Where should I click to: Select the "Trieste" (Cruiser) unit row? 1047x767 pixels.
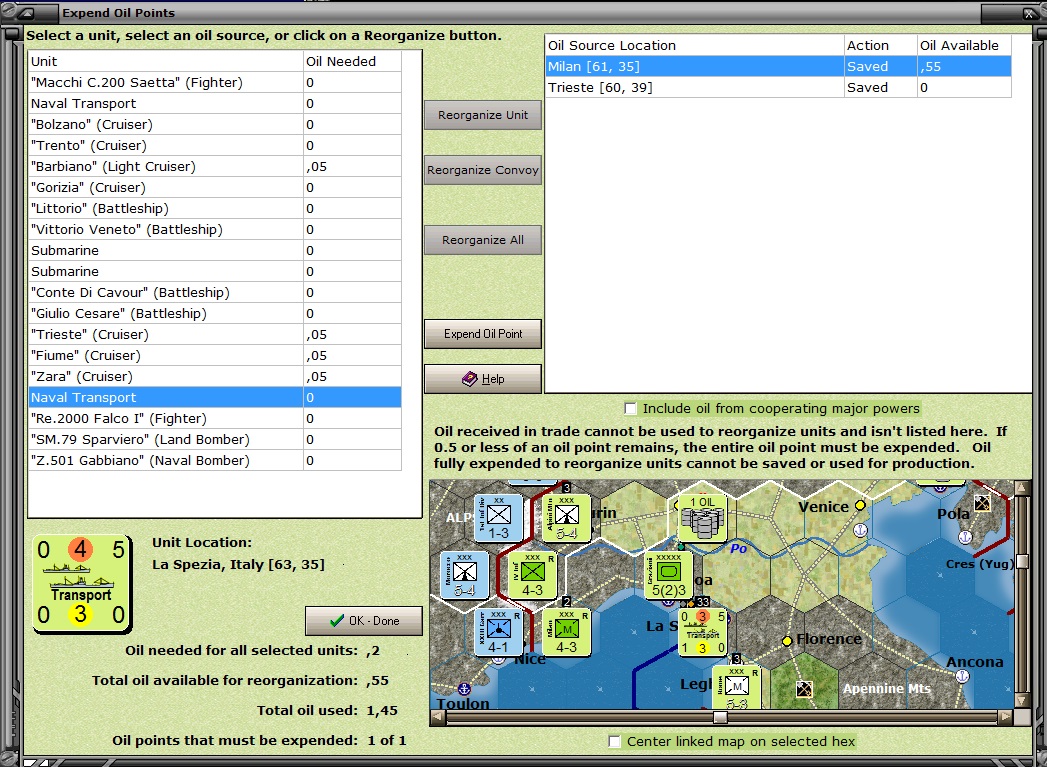click(215, 334)
